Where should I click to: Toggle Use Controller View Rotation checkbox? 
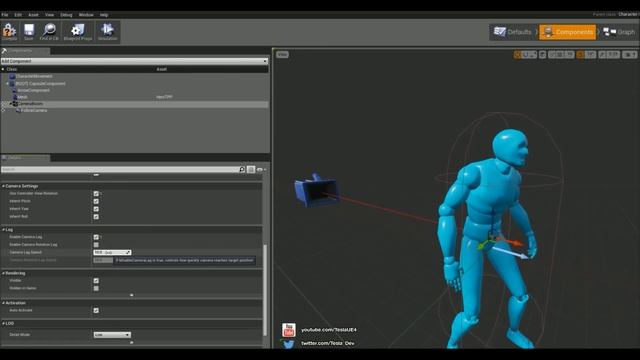coord(96,193)
